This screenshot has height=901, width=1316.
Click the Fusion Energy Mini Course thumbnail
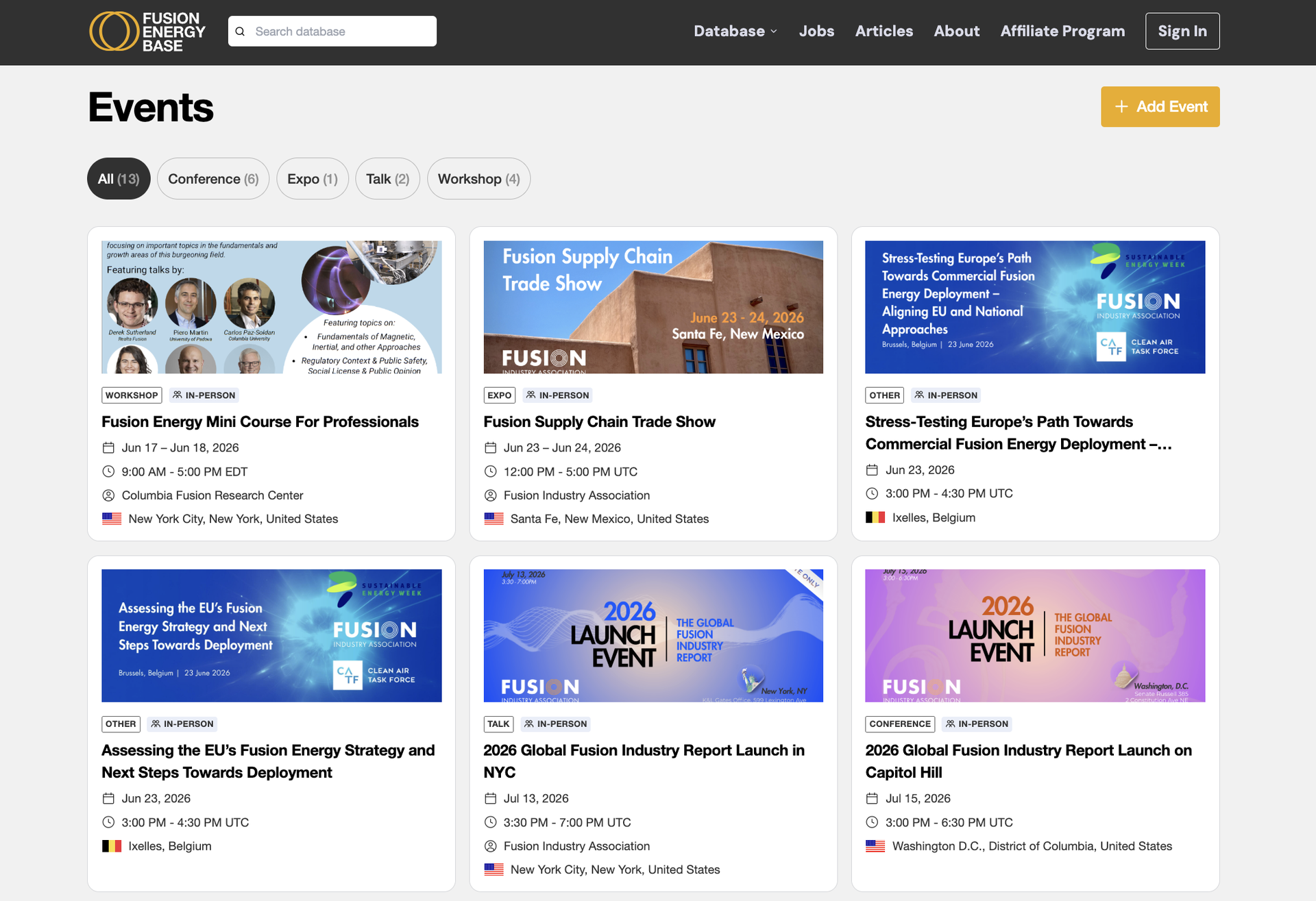[271, 307]
